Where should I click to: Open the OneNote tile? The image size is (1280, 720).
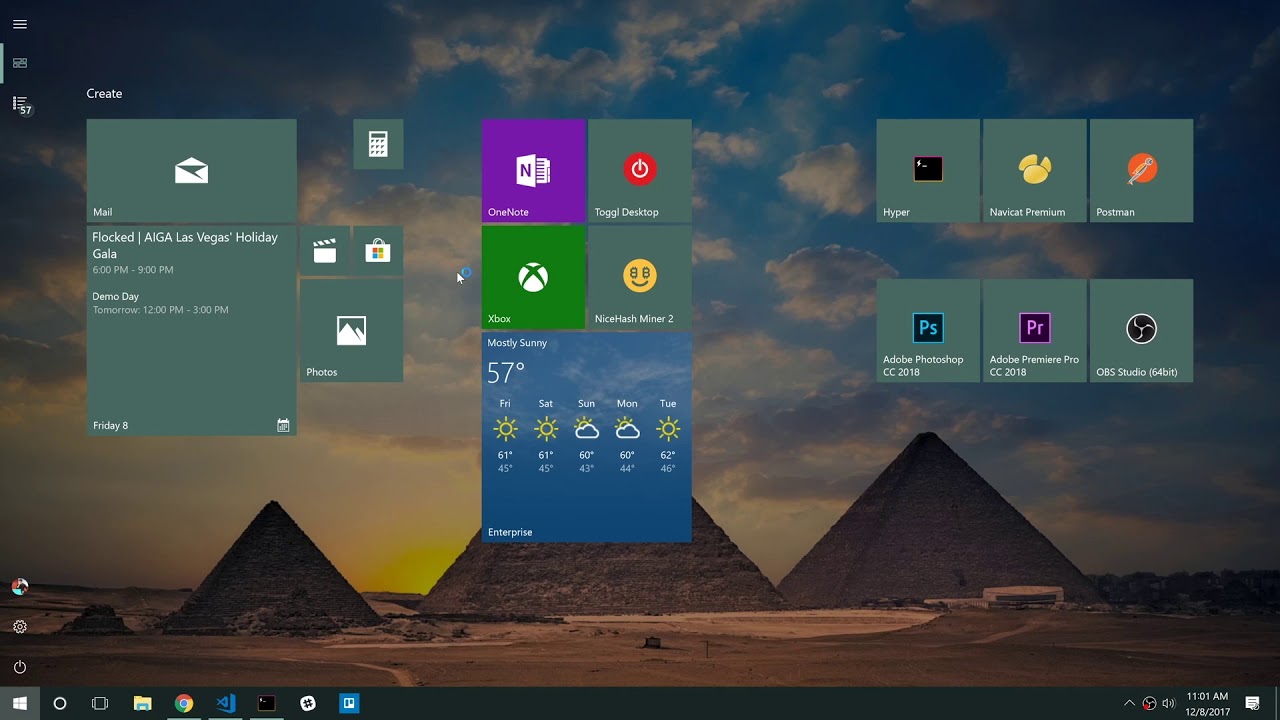pos(533,170)
